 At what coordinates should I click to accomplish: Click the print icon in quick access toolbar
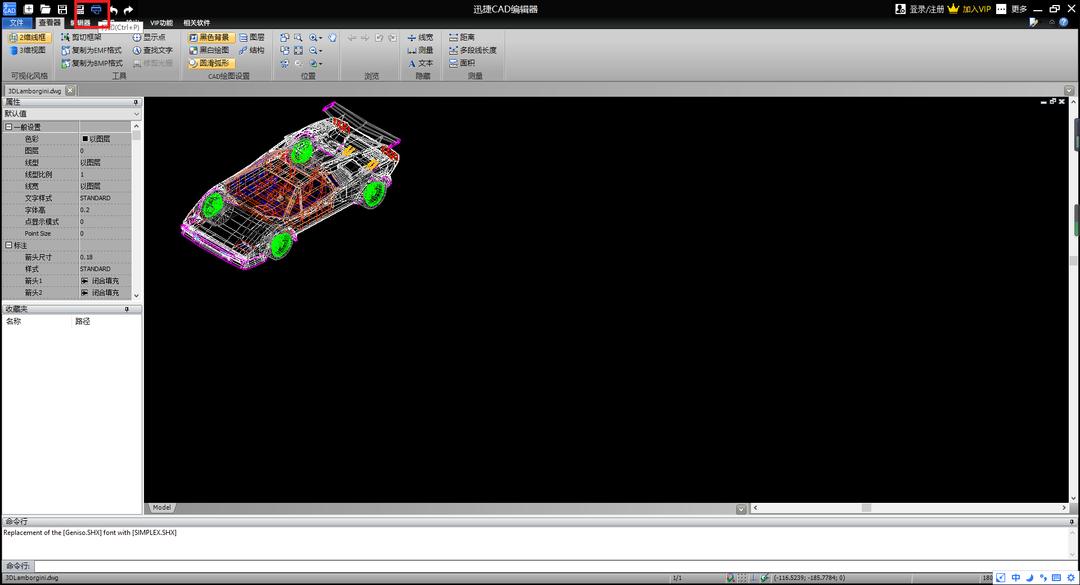(x=97, y=9)
